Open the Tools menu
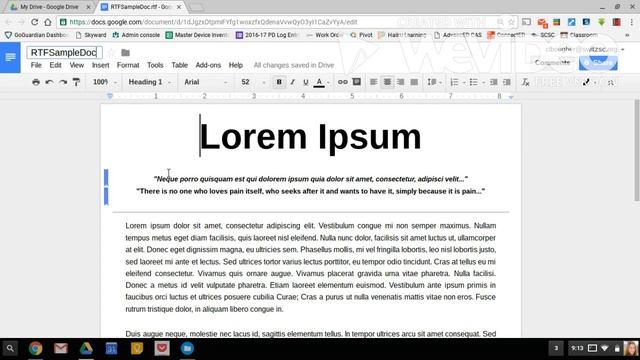 click(x=155, y=65)
